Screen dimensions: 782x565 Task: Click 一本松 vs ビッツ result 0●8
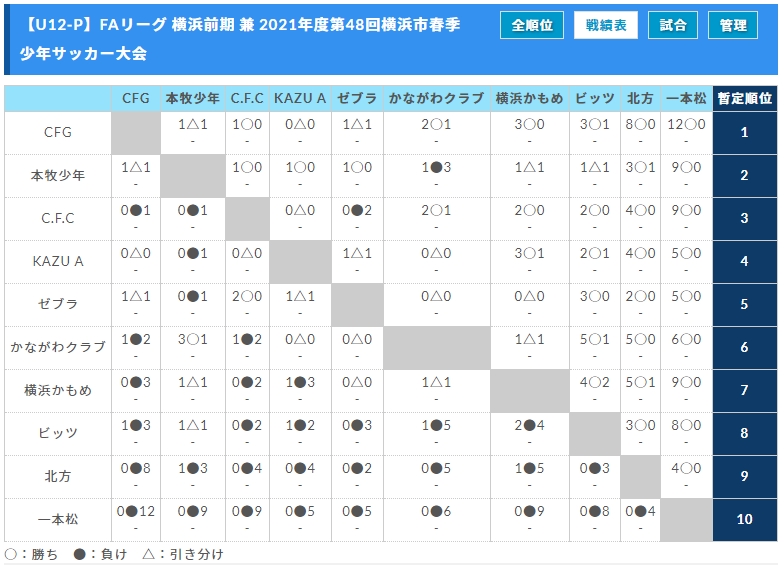click(594, 511)
